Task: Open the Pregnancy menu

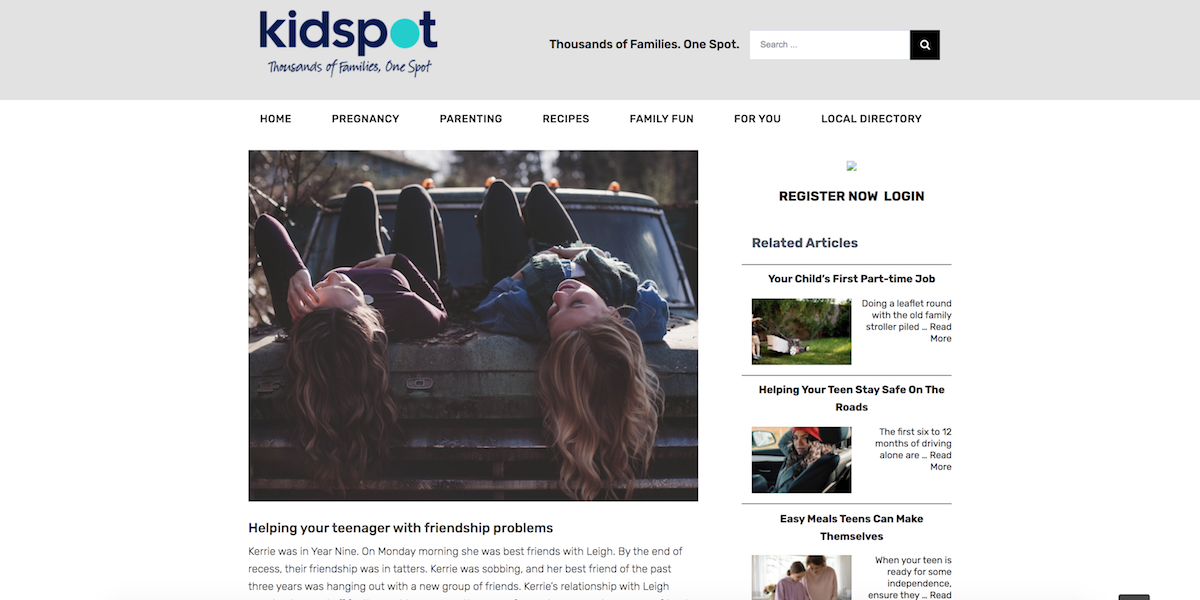Action: [366, 119]
